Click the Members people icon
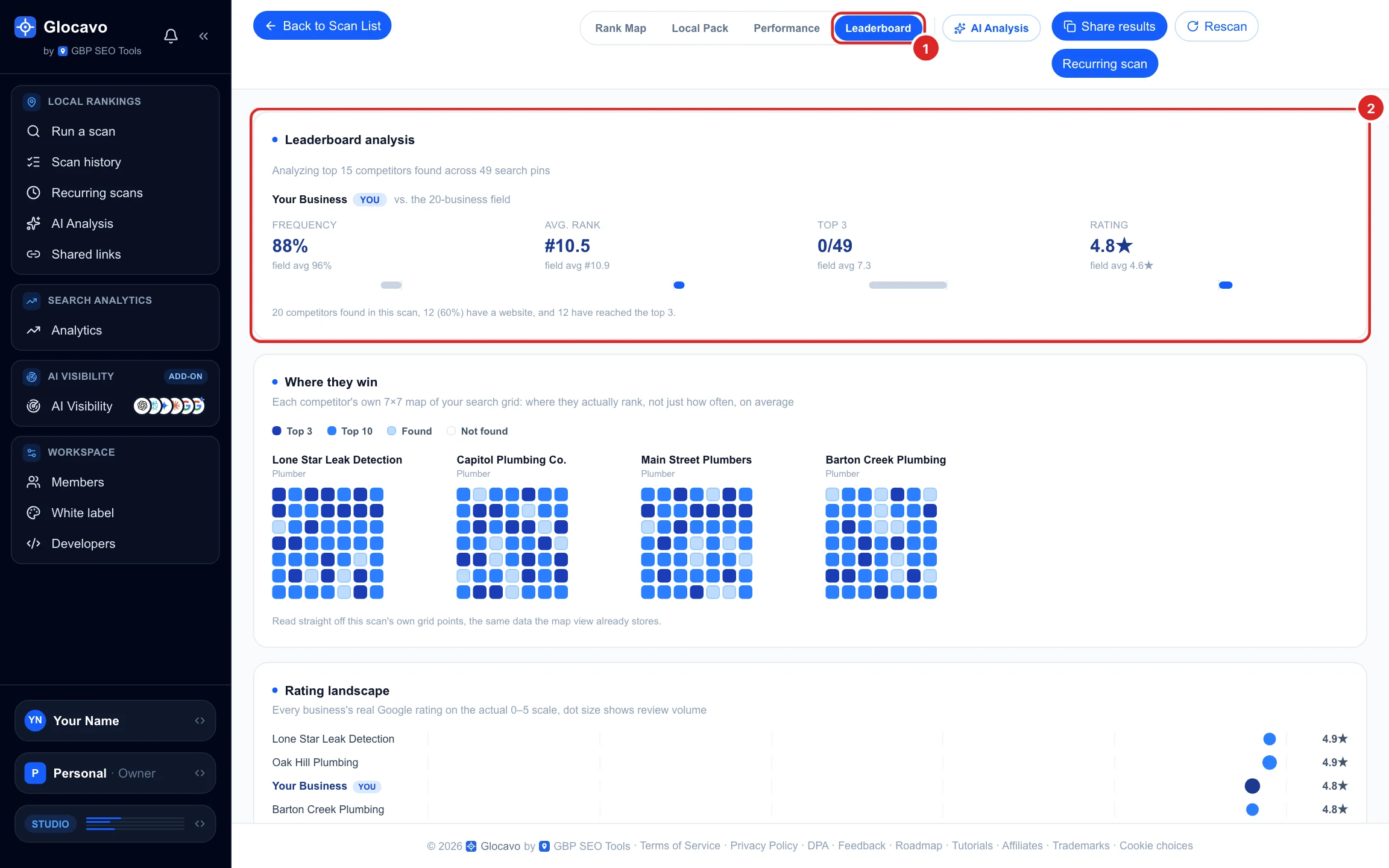This screenshot has height=868, width=1389. tap(34, 482)
